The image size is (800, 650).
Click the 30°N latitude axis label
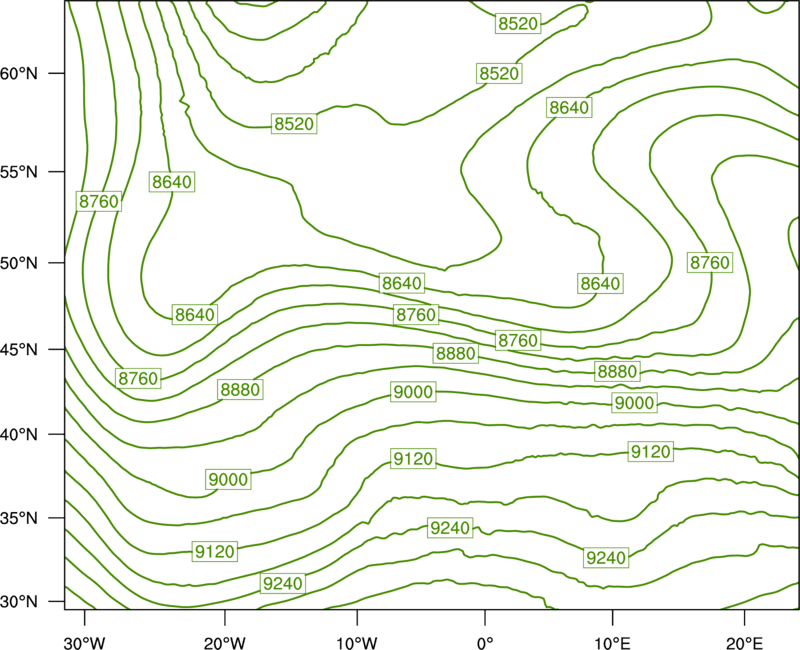tap(19, 602)
